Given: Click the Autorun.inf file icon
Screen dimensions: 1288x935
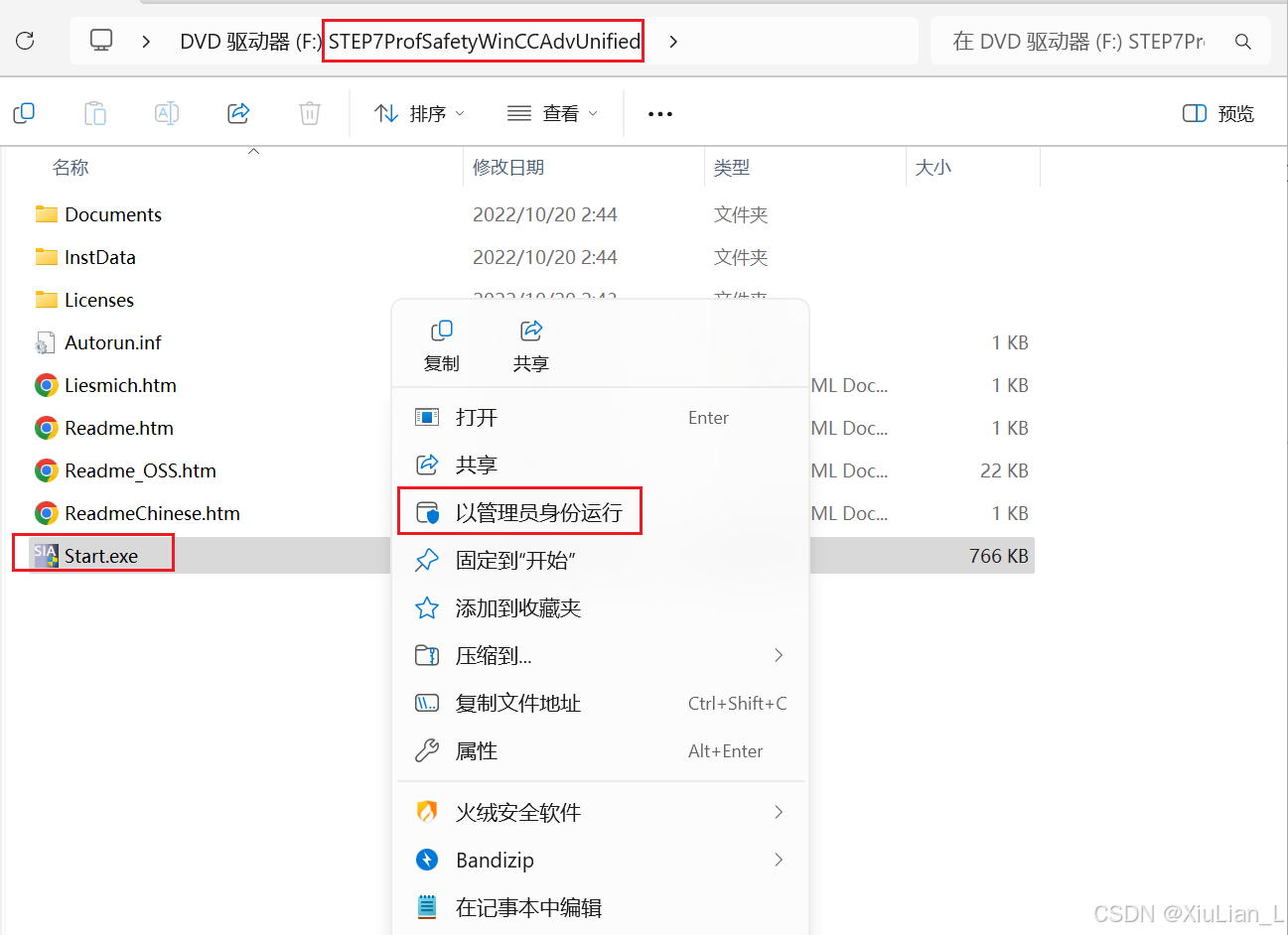Looking at the screenshot, I should click(x=46, y=342).
